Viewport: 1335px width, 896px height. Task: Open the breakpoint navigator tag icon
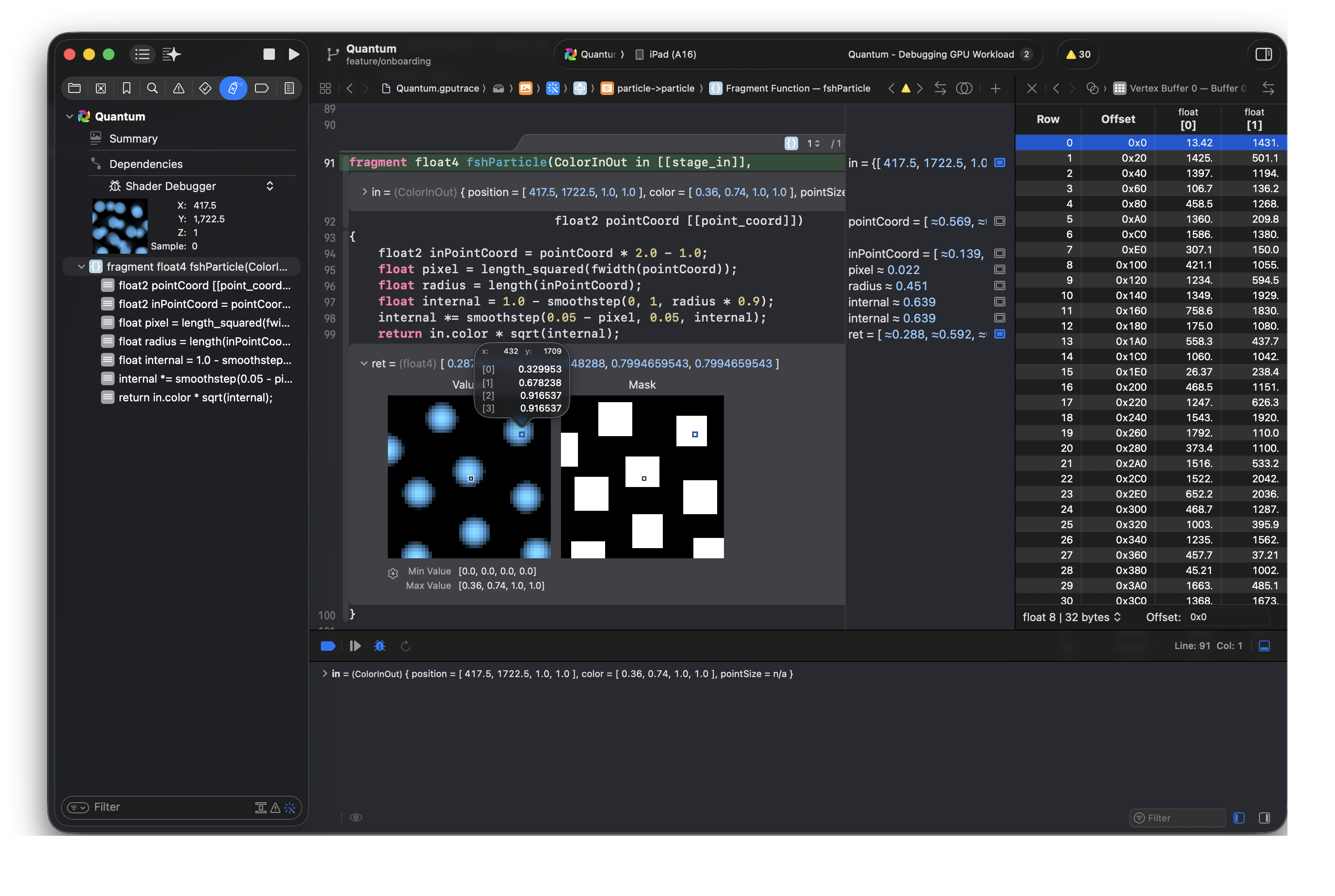click(x=262, y=88)
